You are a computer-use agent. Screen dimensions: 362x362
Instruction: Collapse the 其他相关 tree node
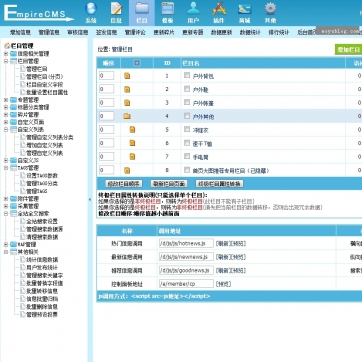6,252
